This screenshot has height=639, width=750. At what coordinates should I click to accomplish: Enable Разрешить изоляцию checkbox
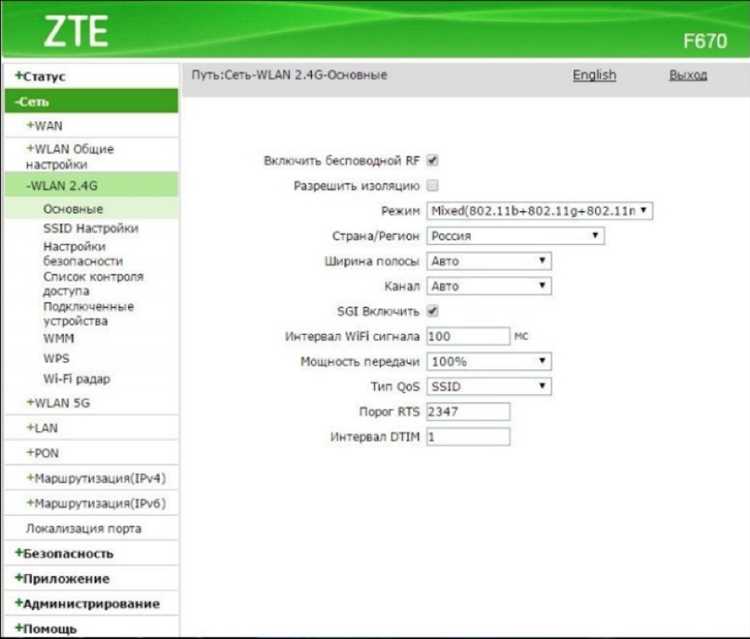432,185
